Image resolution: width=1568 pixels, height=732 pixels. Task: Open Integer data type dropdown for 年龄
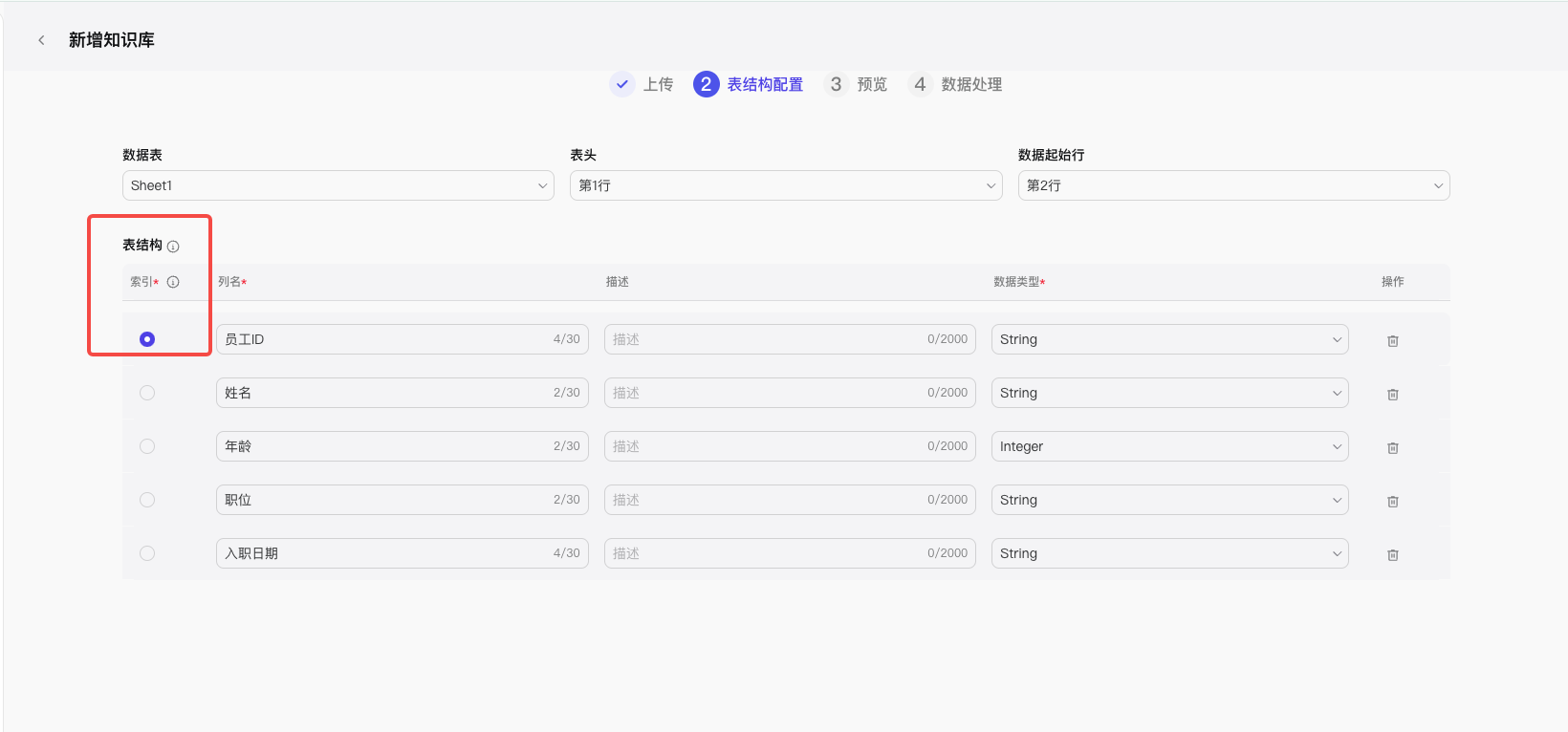1170,446
